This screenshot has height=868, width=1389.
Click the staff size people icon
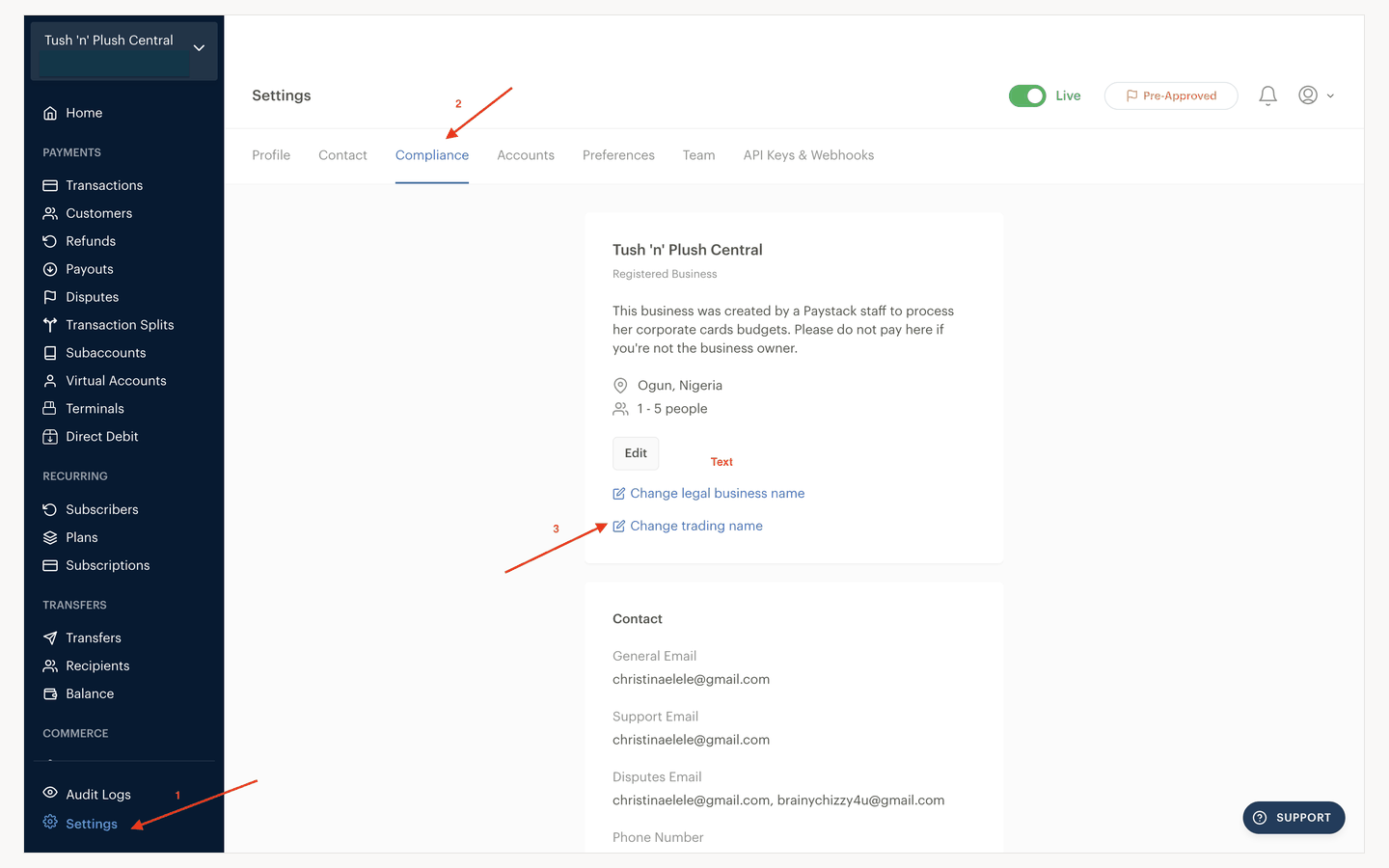[x=620, y=409]
